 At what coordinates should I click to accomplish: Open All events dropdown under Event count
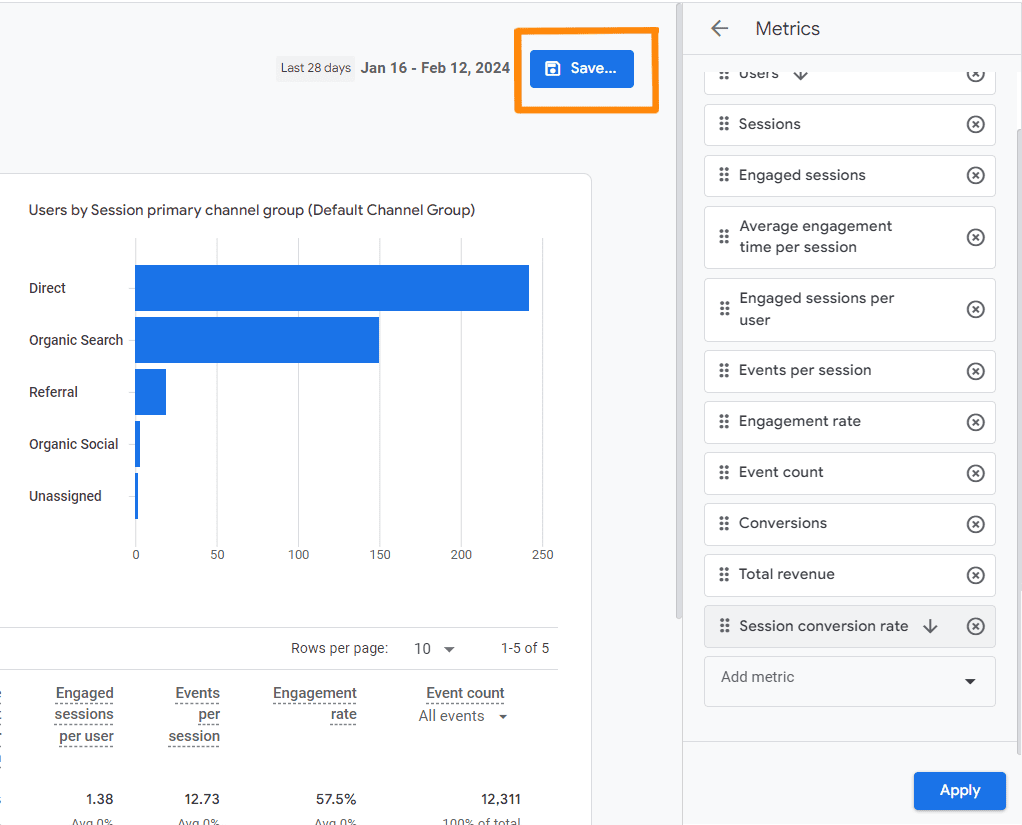[x=463, y=716]
